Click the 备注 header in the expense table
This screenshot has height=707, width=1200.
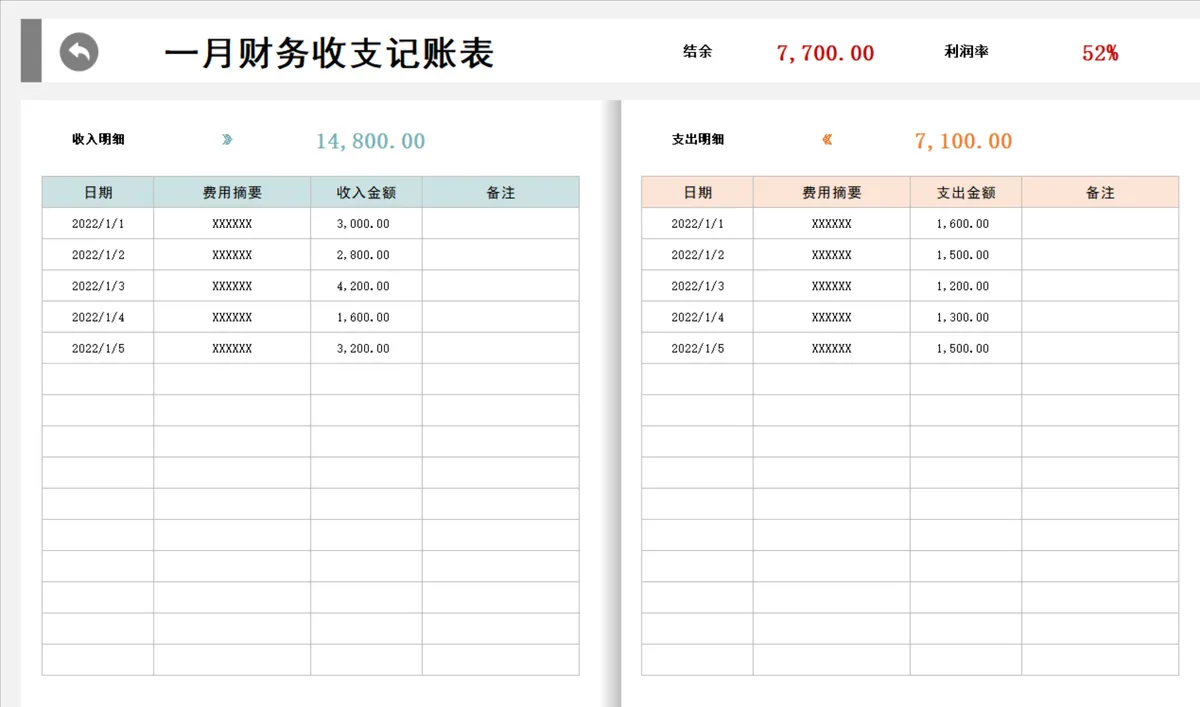pyautogui.click(x=1100, y=192)
